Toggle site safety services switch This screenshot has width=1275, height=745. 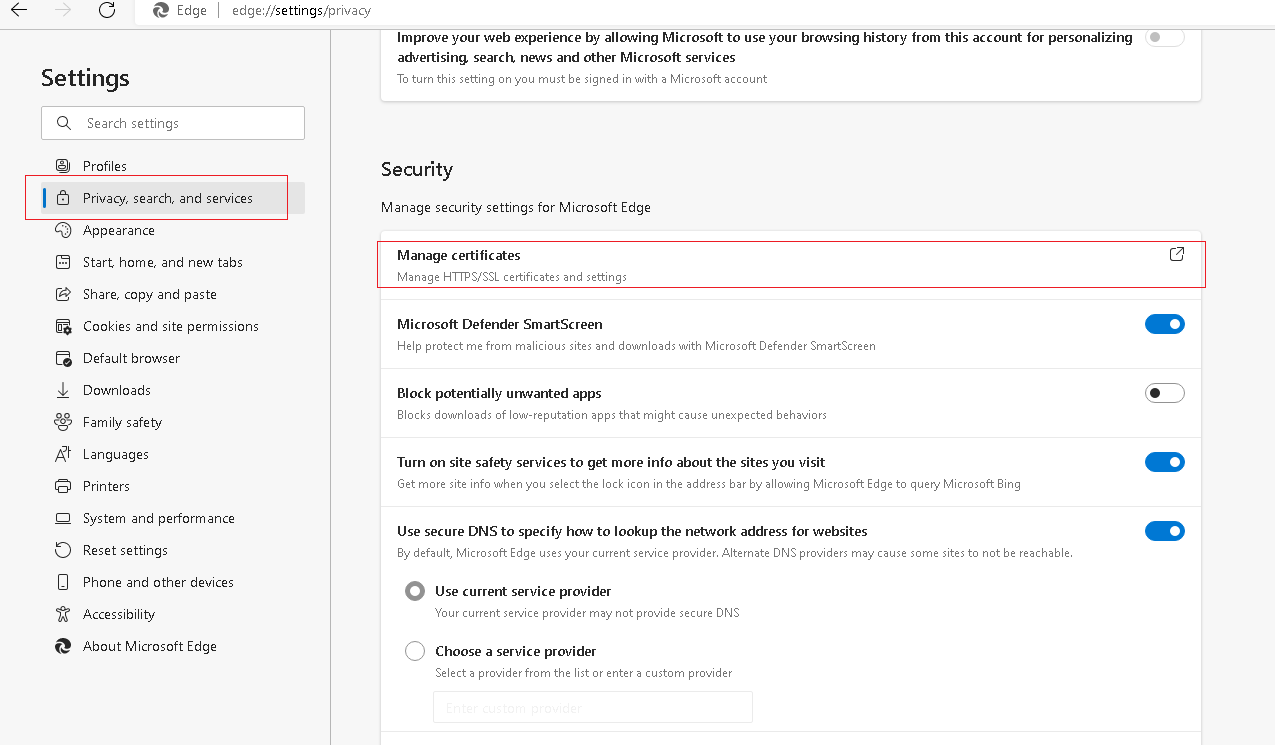pyautogui.click(x=1165, y=462)
